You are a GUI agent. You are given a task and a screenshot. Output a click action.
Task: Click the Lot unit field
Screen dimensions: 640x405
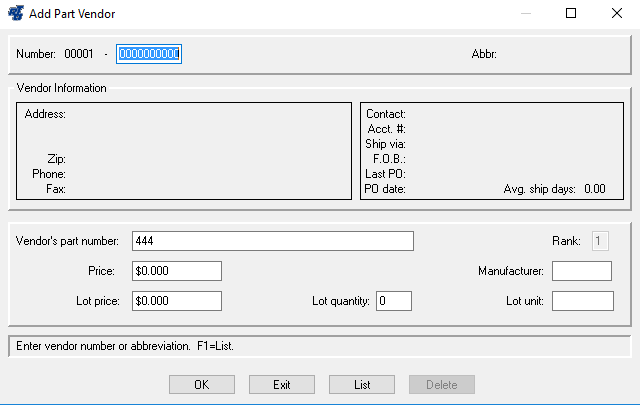[x=582, y=301]
